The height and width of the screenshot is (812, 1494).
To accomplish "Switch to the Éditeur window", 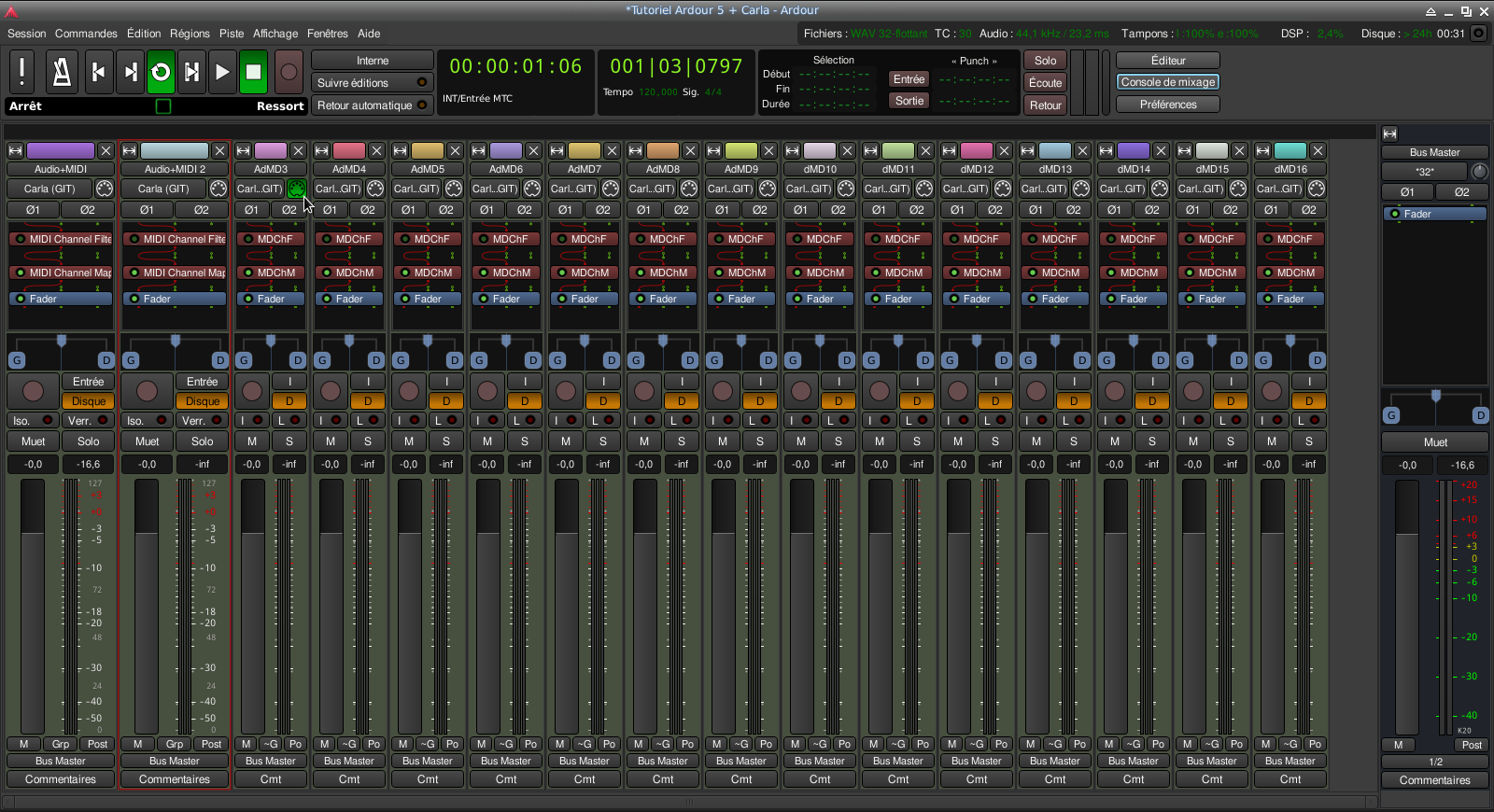I will (1167, 61).
